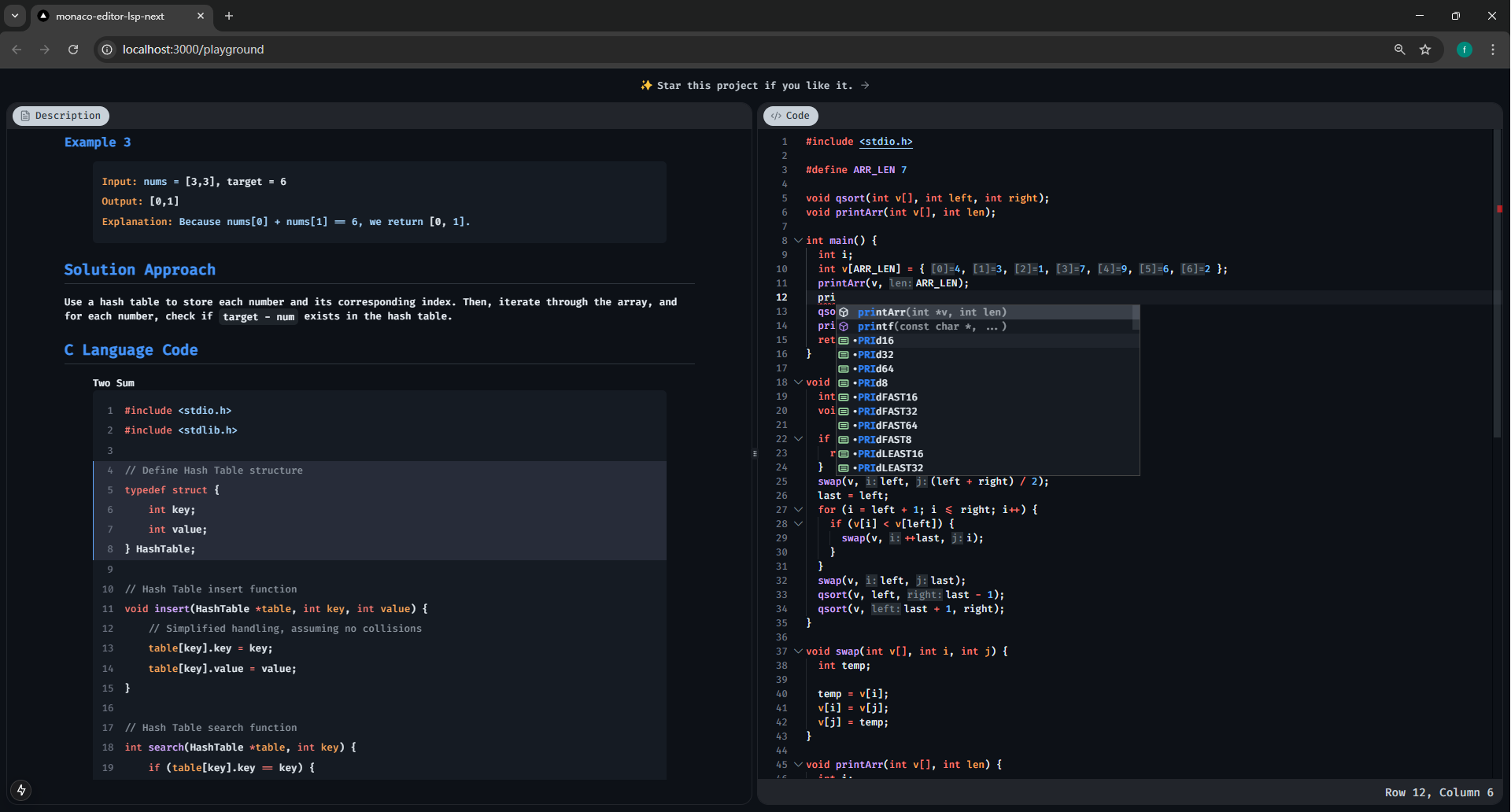Select the Code tab

click(790, 116)
